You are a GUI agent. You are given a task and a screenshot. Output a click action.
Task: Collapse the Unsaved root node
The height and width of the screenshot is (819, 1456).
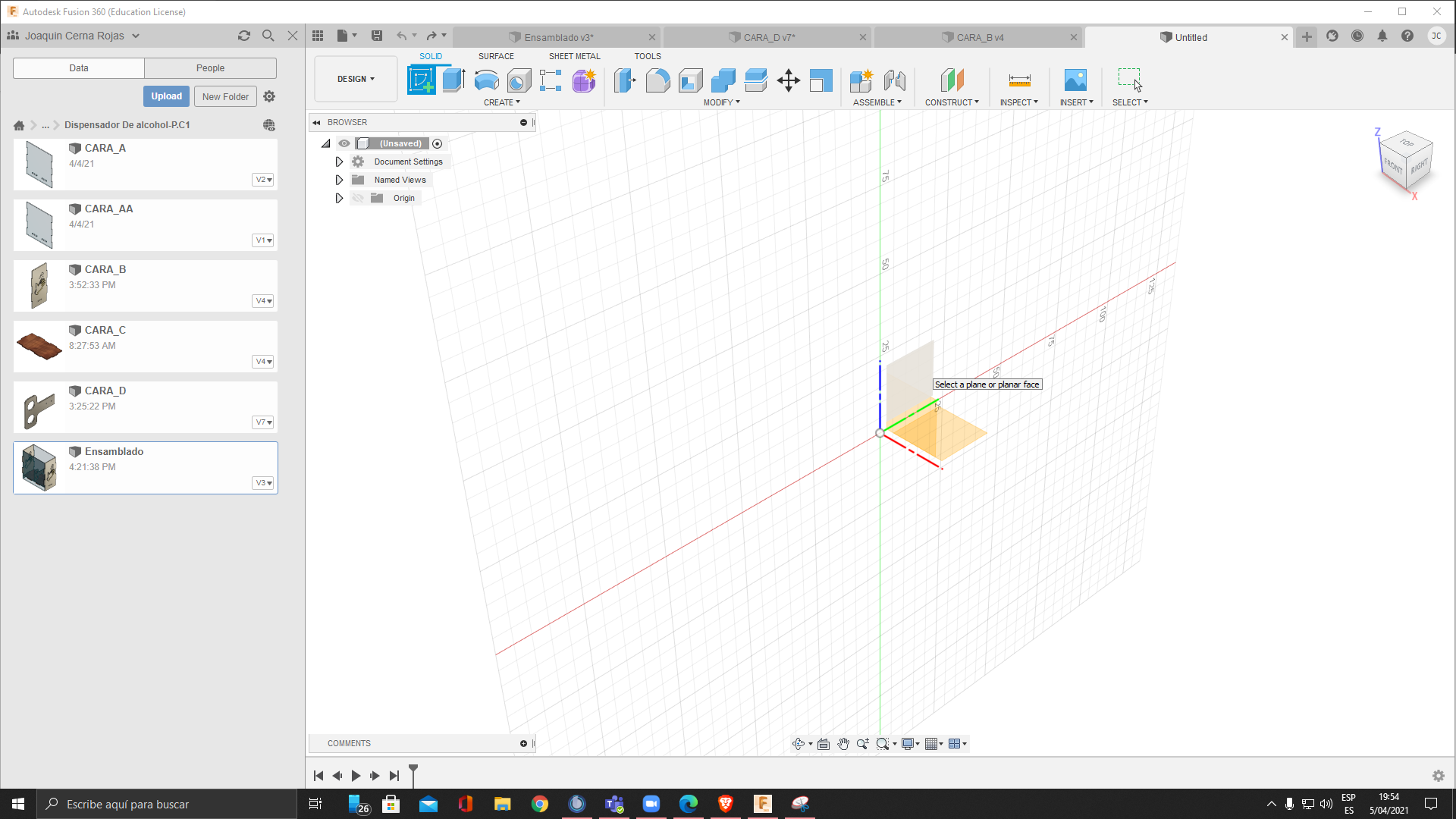pyautogui.click(x=326, y=143)
